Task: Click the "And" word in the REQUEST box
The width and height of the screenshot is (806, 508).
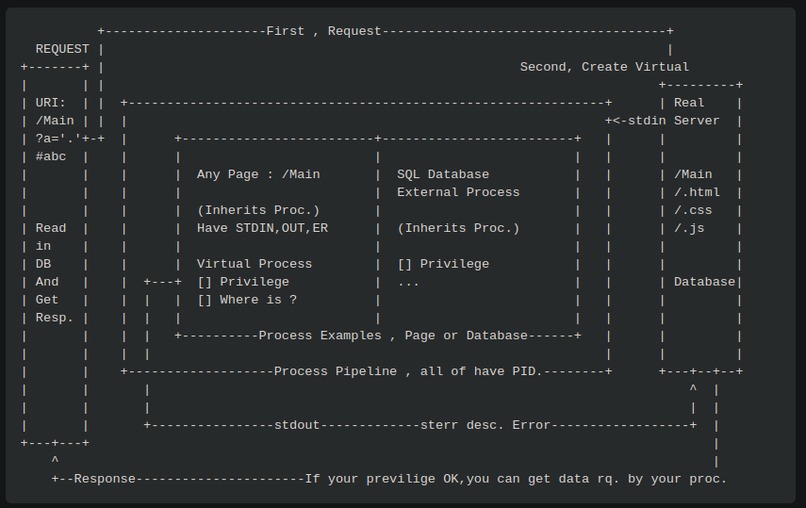Action: 47,282
